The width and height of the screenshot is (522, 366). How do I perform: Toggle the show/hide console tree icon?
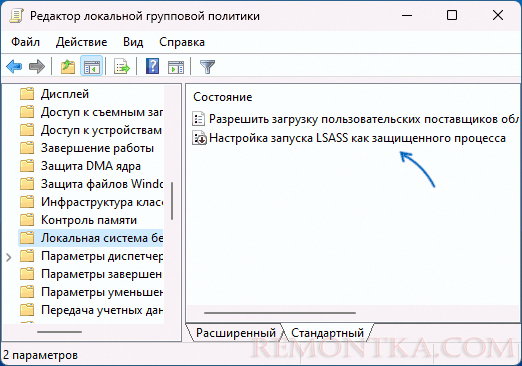(92, 66)
